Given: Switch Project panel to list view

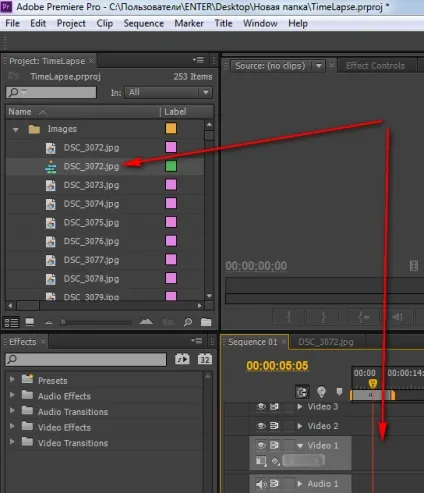Looking at the screenshot, I should click(x=11, y=322).
